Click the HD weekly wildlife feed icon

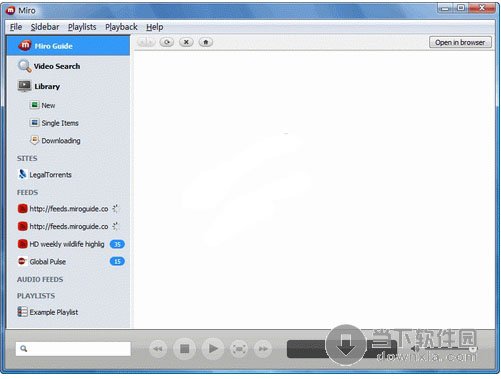22,244
